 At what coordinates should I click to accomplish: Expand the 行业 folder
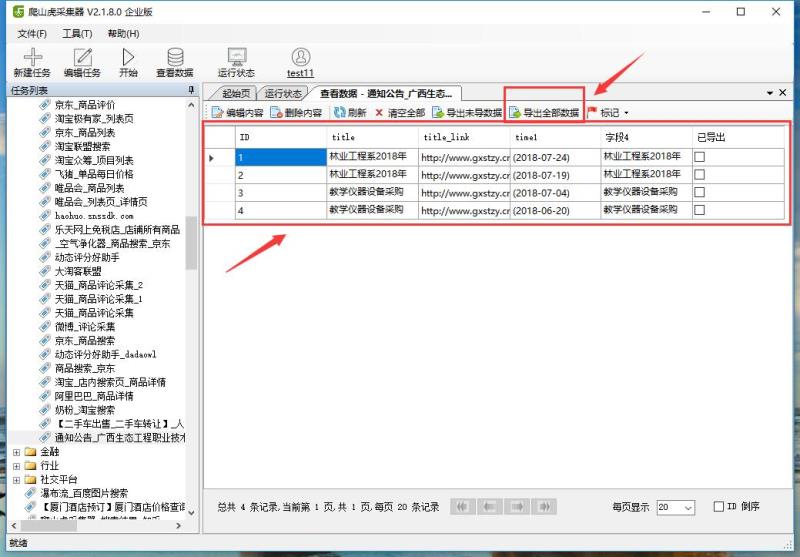(x=17, y=466)
